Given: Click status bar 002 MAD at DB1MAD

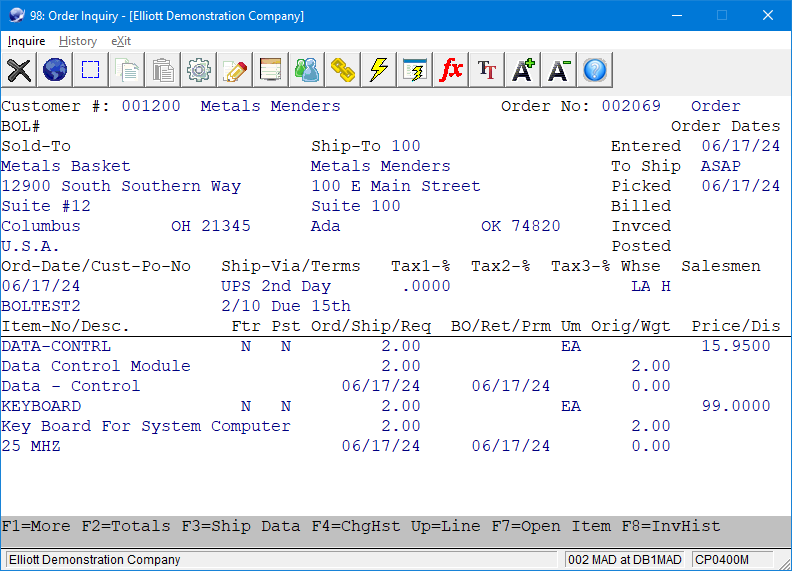Looking at the screenshot, I should click(624, 560).
